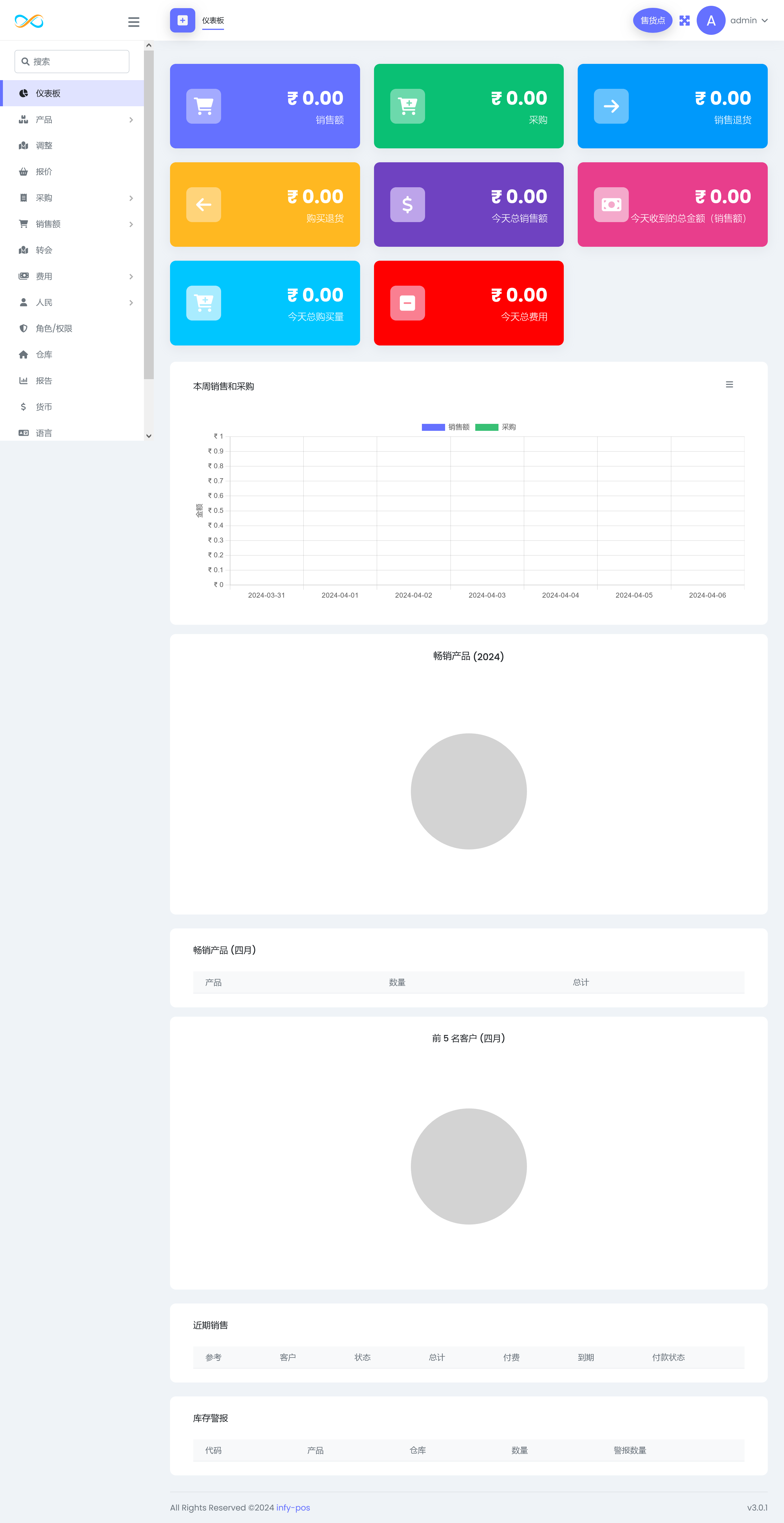This screenshot has width=784, height=1523.
Task: Select the 仪表板 tab in top bar
Action: [213, 21]
